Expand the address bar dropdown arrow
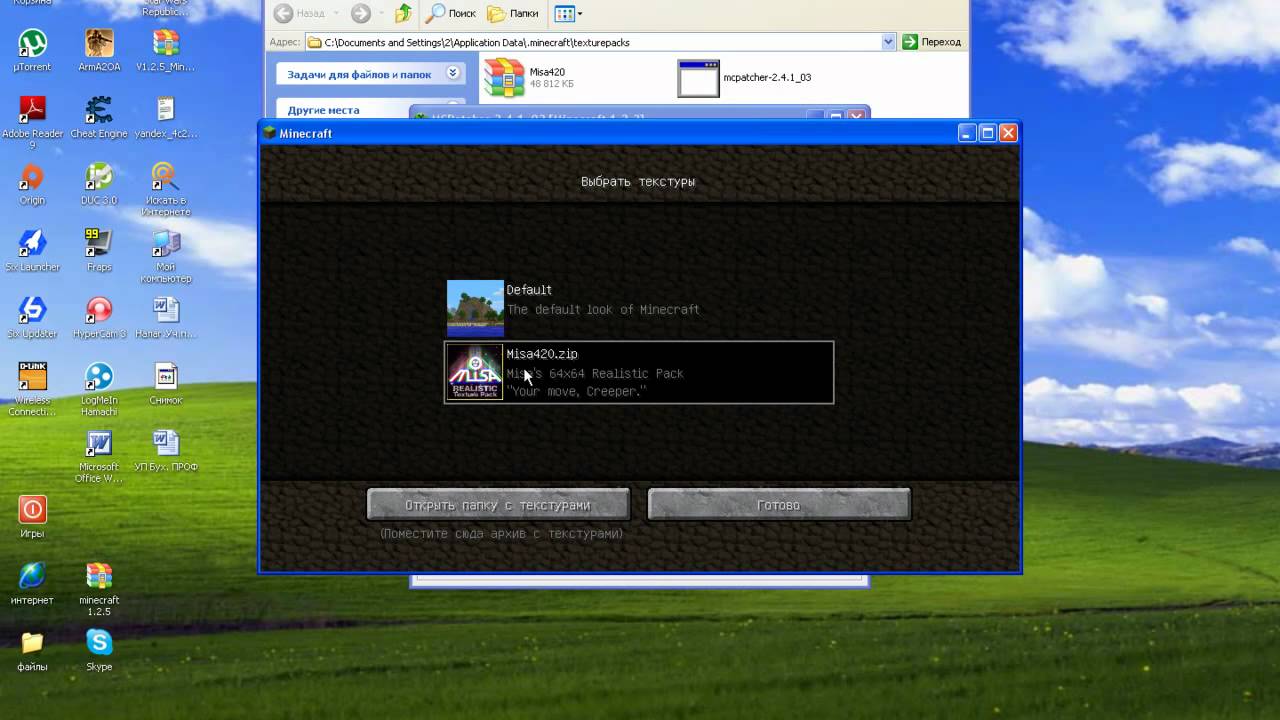The height and width of the screenshot is (720, 1280). click(x=888, y=42)
